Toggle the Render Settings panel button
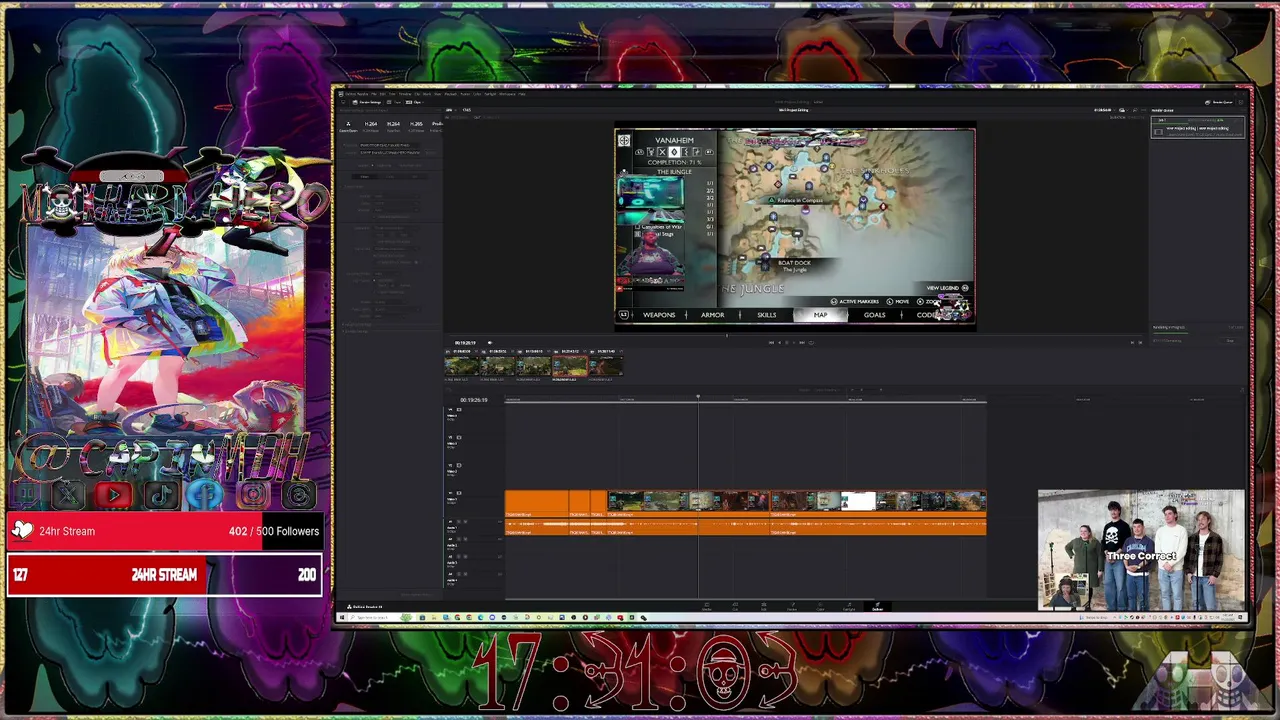The height and width of the screenshot is (720, 1280). (x=367, y=102)
